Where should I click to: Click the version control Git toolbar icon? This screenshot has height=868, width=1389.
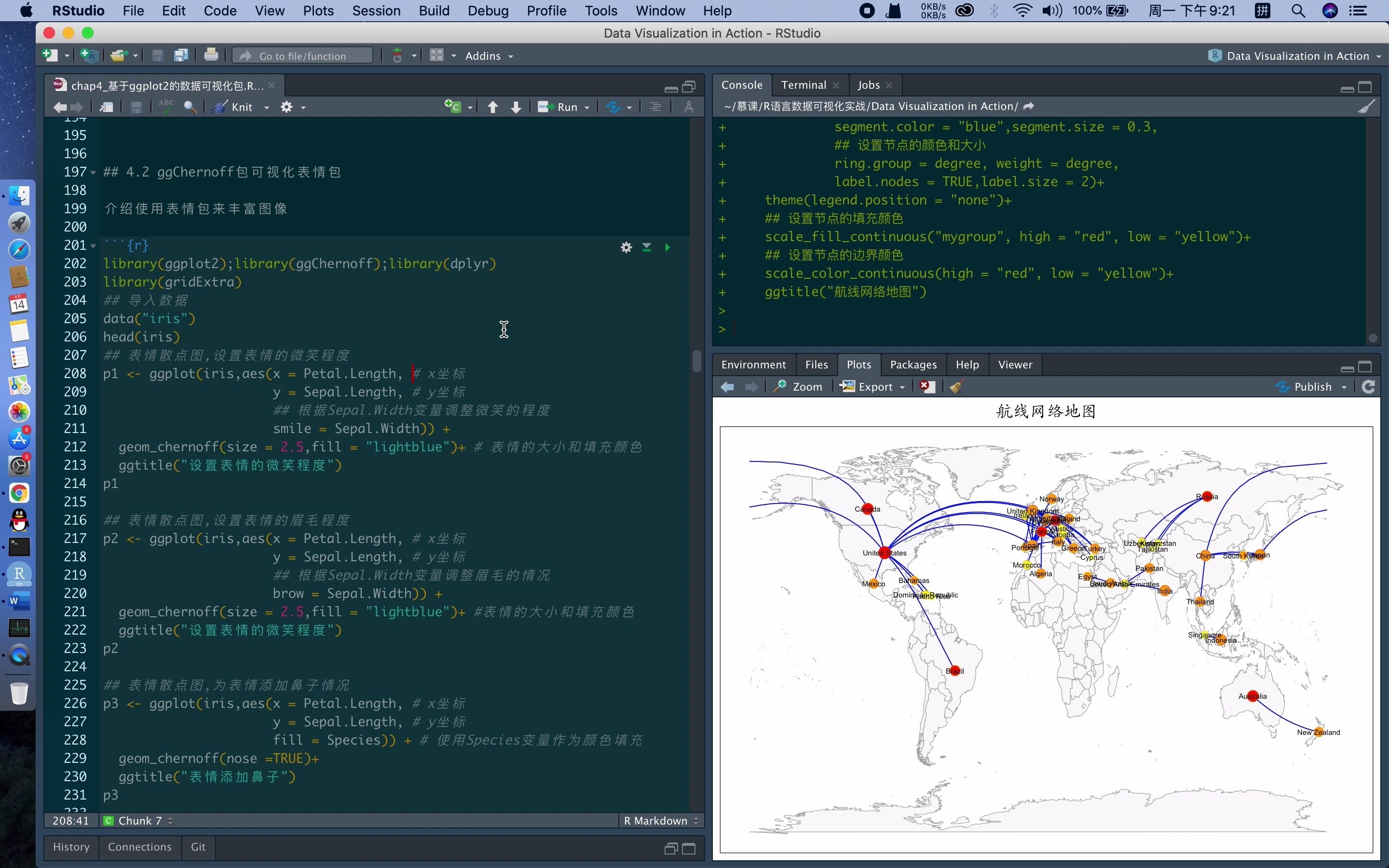pos(396,55)
